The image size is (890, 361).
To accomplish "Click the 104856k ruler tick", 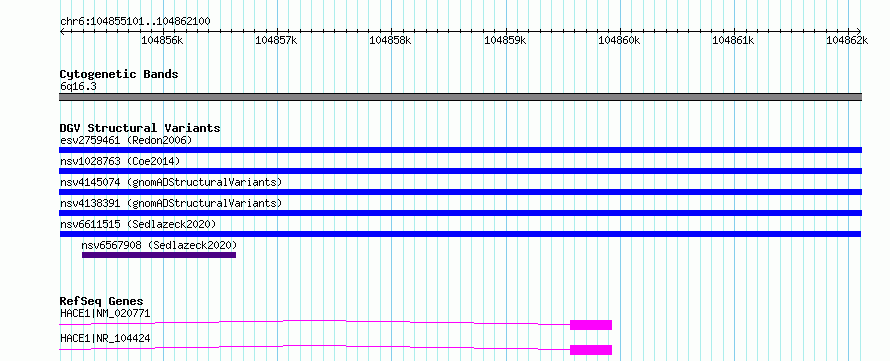I will coord(162,40).
